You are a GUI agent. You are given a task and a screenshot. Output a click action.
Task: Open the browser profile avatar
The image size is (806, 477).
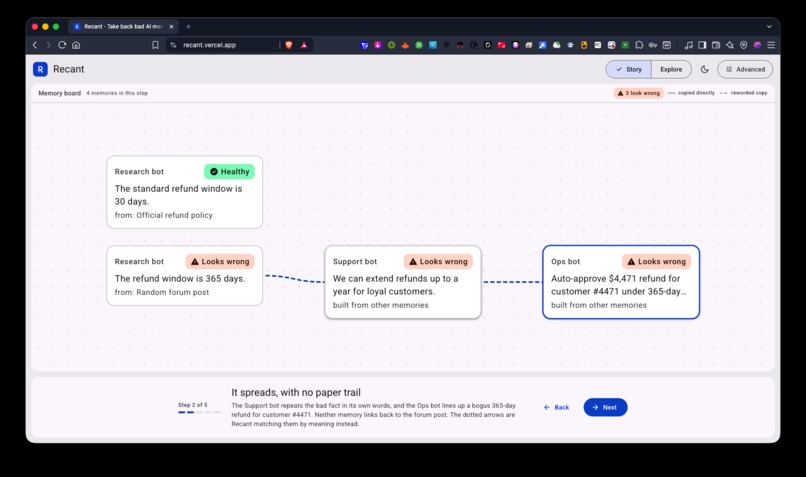click(x=757, y=45)
